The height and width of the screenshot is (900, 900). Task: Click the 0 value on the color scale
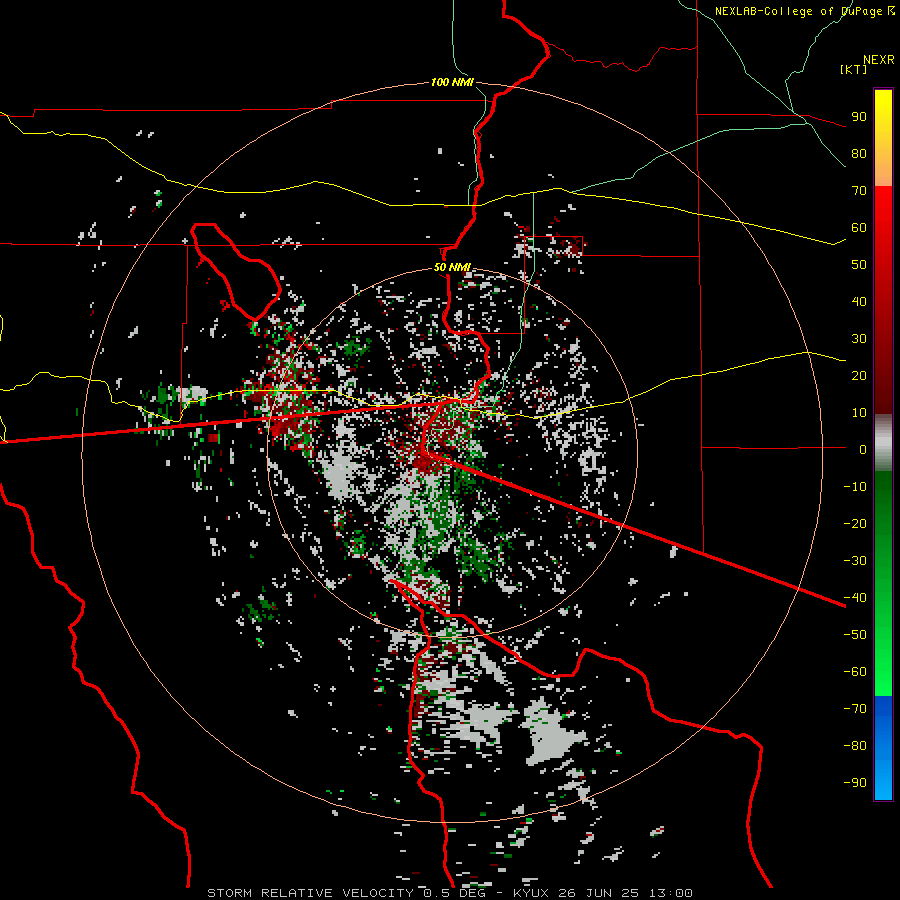[x=863, y=450]
